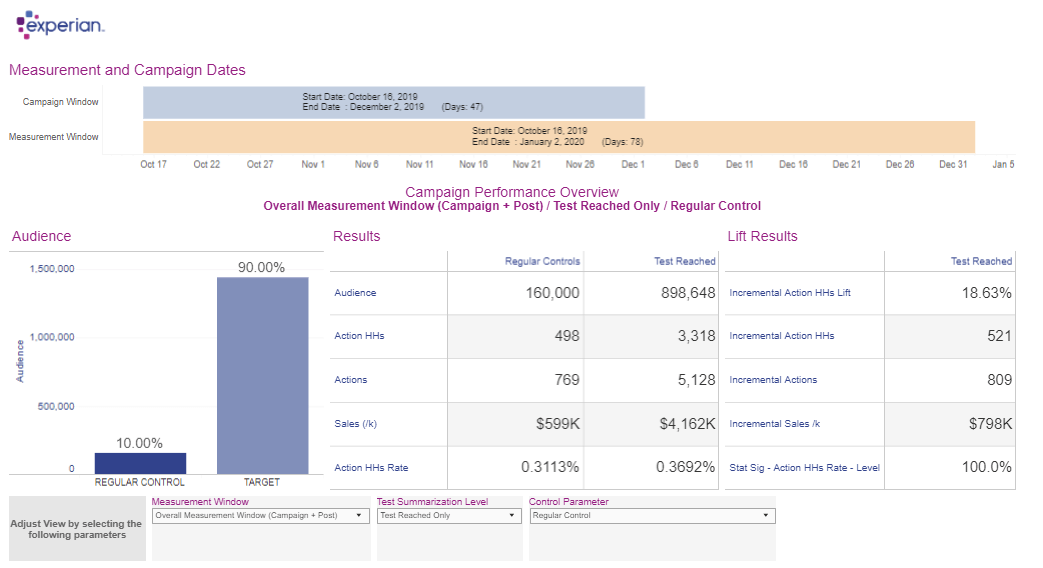
Task: Select the Incremental Action HHs Lift label
Action: [790, 293]
